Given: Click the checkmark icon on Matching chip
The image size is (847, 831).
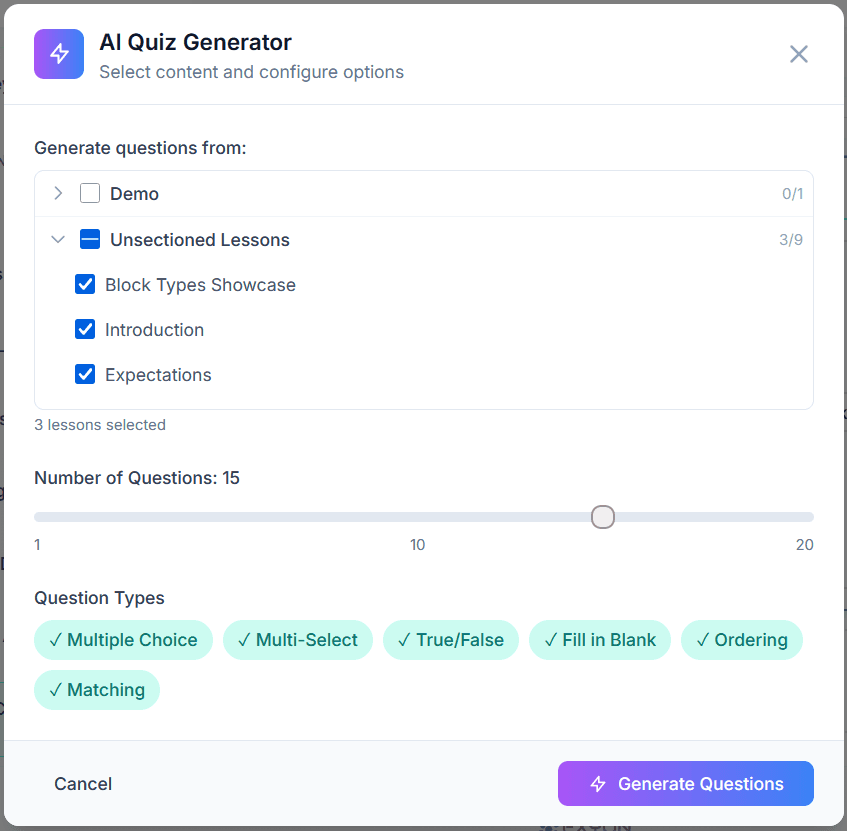Looking at the screenshot, I should 57,690.
